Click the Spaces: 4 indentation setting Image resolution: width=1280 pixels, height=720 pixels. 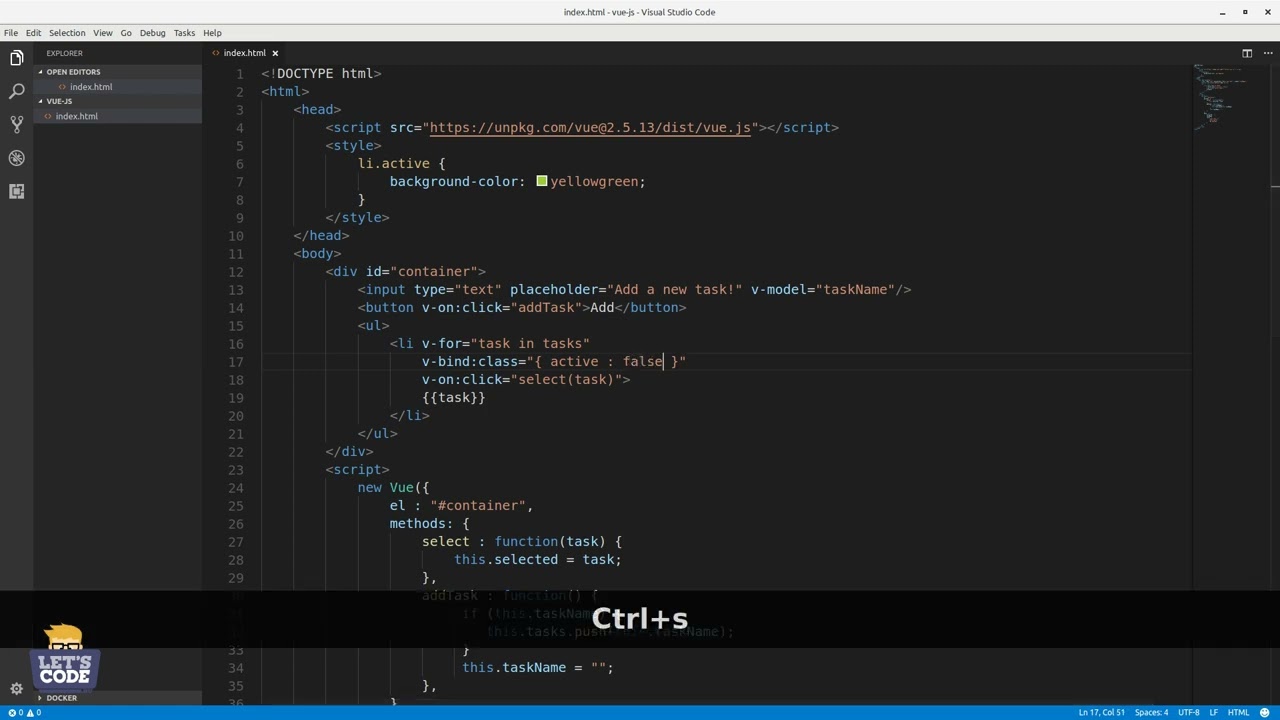(1151, 712)
